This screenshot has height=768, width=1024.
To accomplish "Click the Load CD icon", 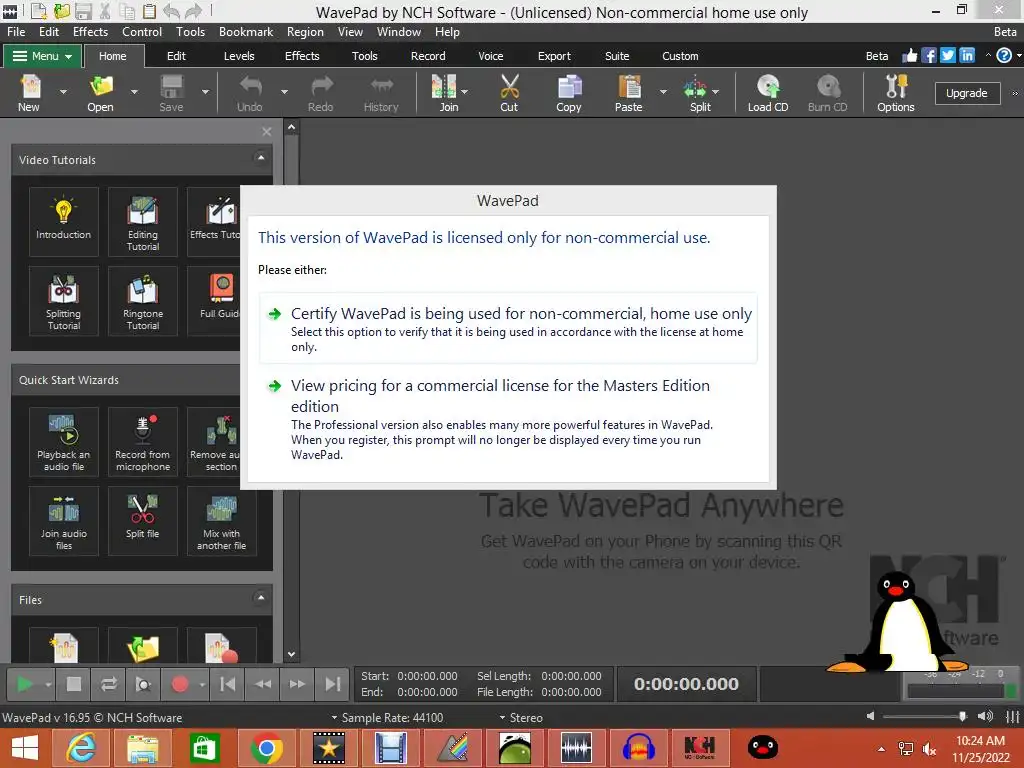I will (x=768, y=93).
